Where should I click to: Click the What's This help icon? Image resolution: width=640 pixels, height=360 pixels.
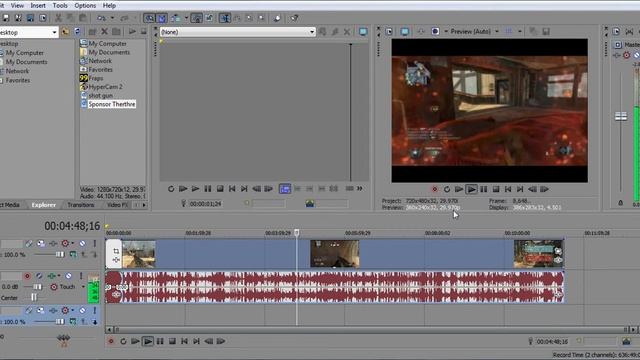(294, 18)
